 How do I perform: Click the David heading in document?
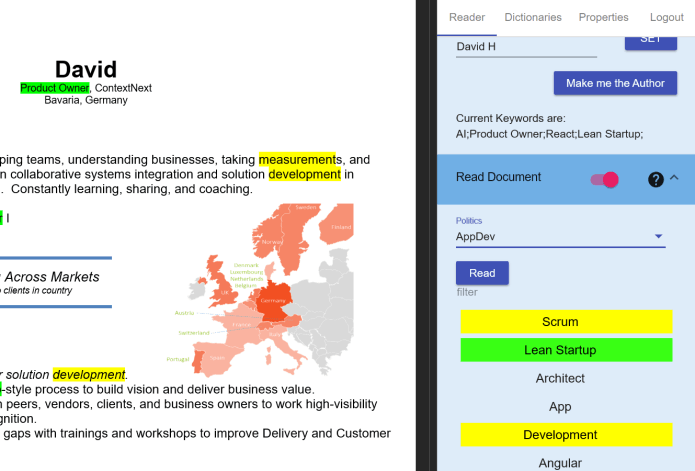coord(86,70)
